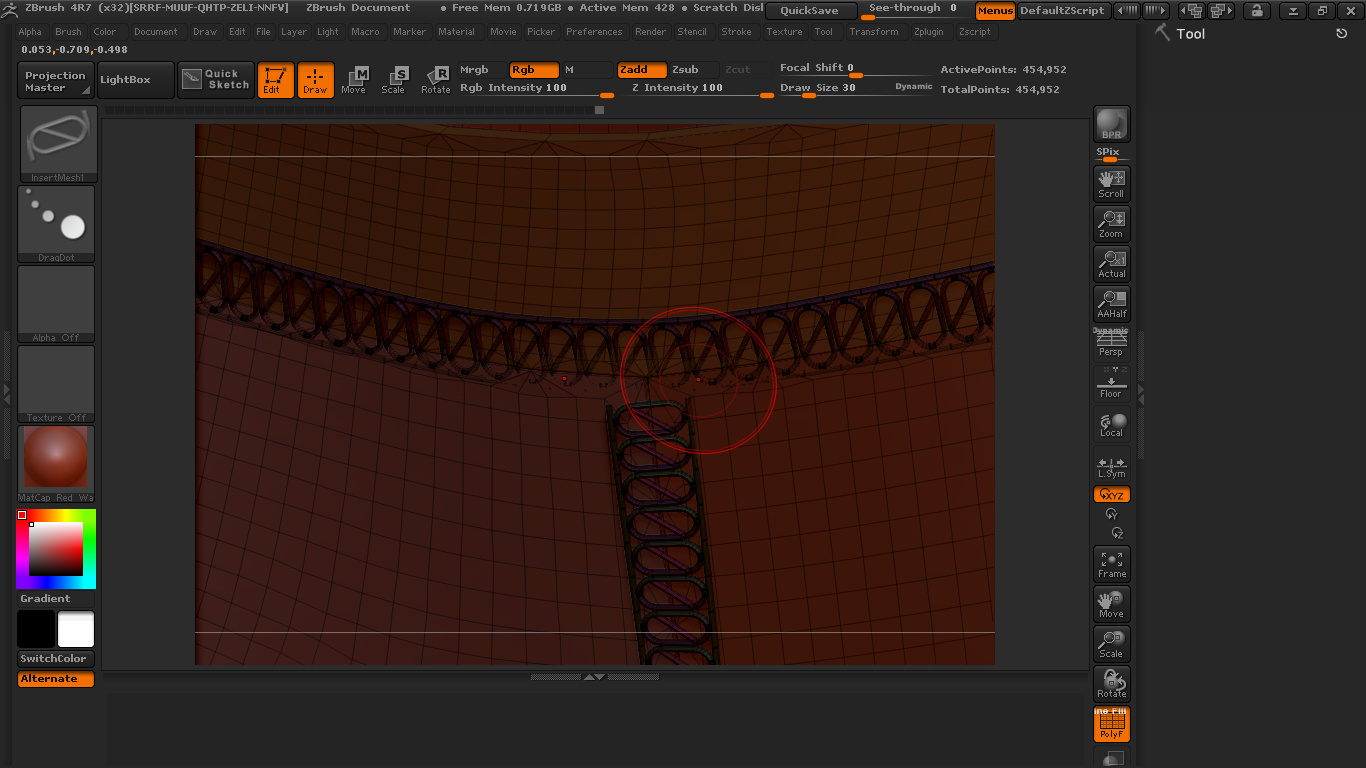Open the InsertMesh brush thumbnail
1366x768 pixels.
point(58,143)
